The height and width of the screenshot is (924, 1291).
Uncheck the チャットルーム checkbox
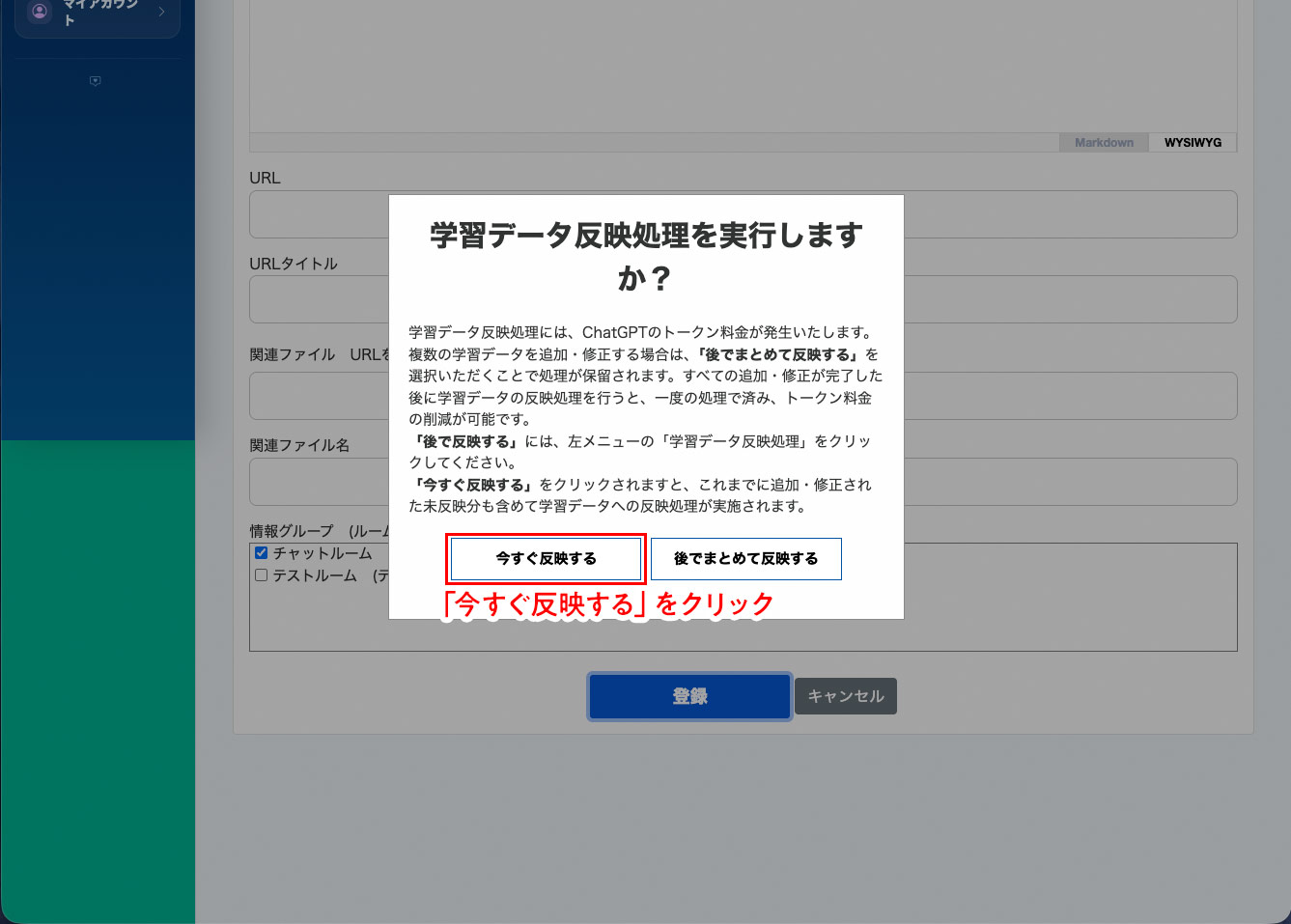tap(261, 553)
